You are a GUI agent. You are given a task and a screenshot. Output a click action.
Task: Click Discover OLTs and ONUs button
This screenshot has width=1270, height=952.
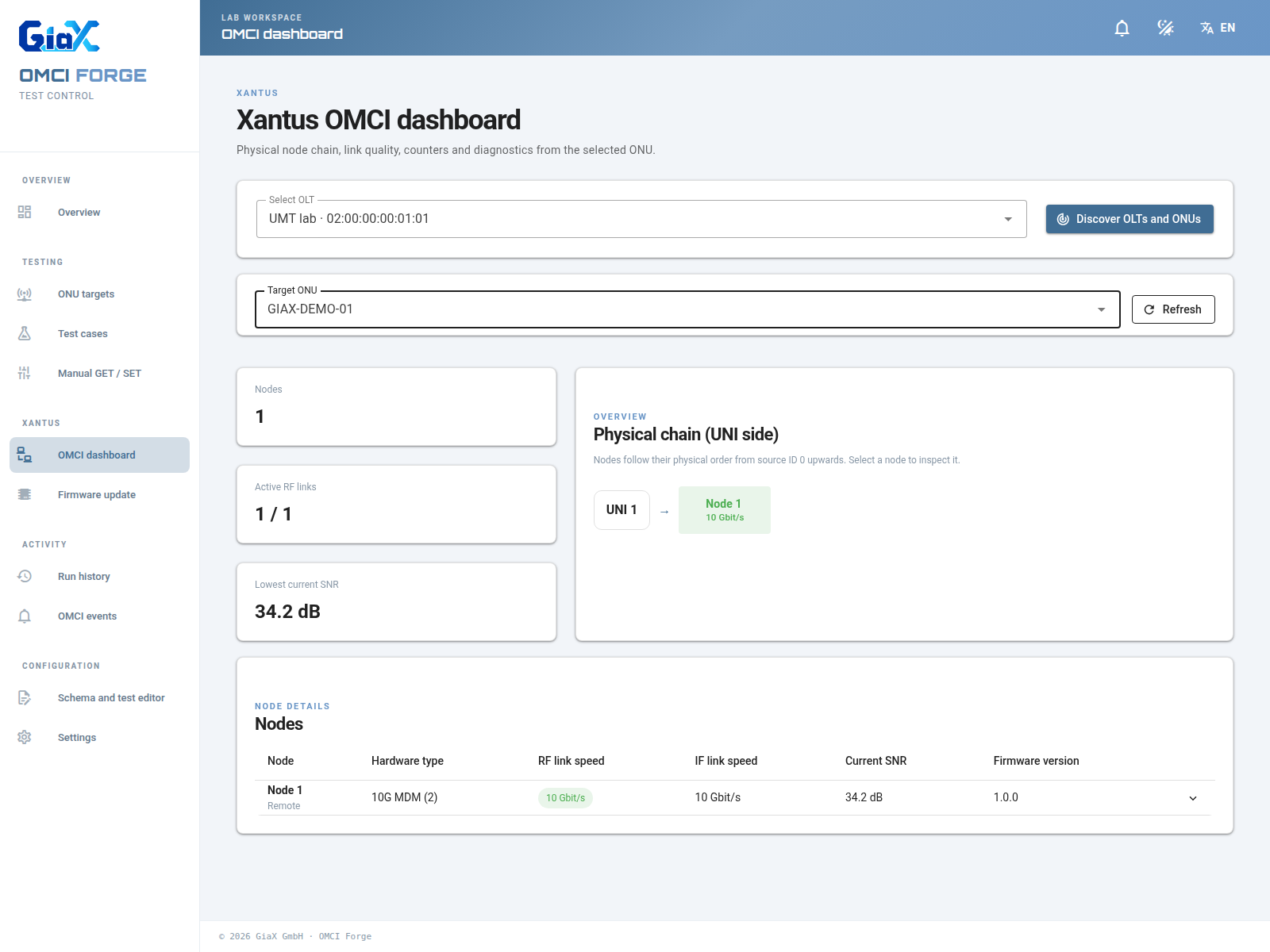(x=1130, y=219)
